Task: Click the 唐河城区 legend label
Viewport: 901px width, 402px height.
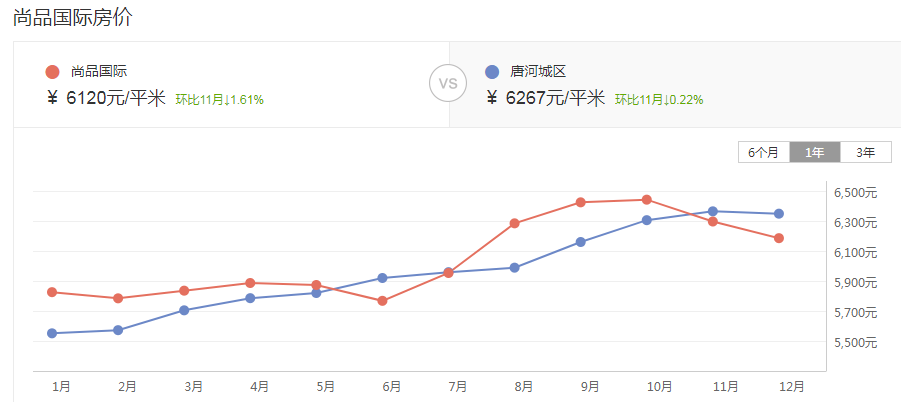Action: click(537, 71)
